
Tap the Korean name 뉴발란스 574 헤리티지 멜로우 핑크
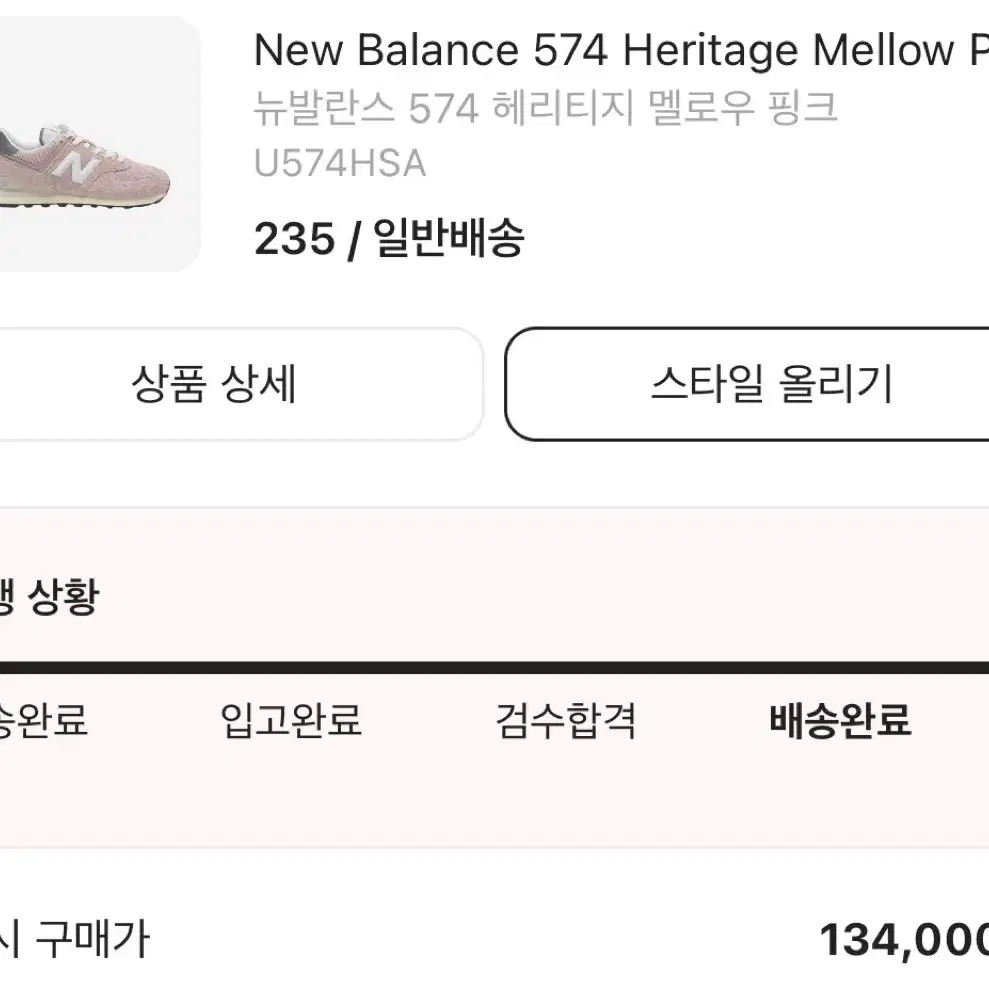pos(546,107)
